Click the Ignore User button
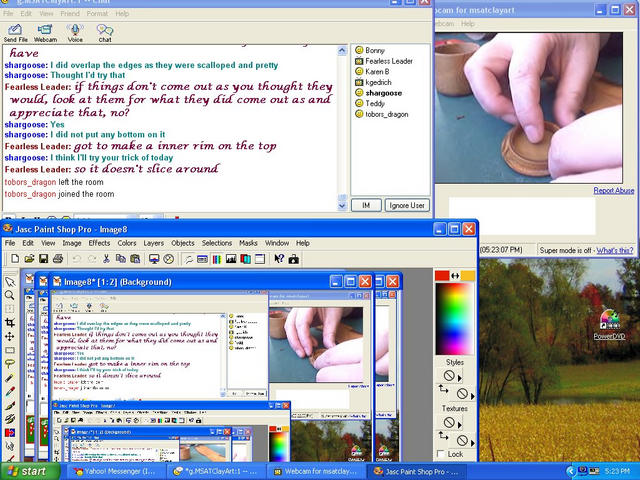 click(x=407, y=205)
